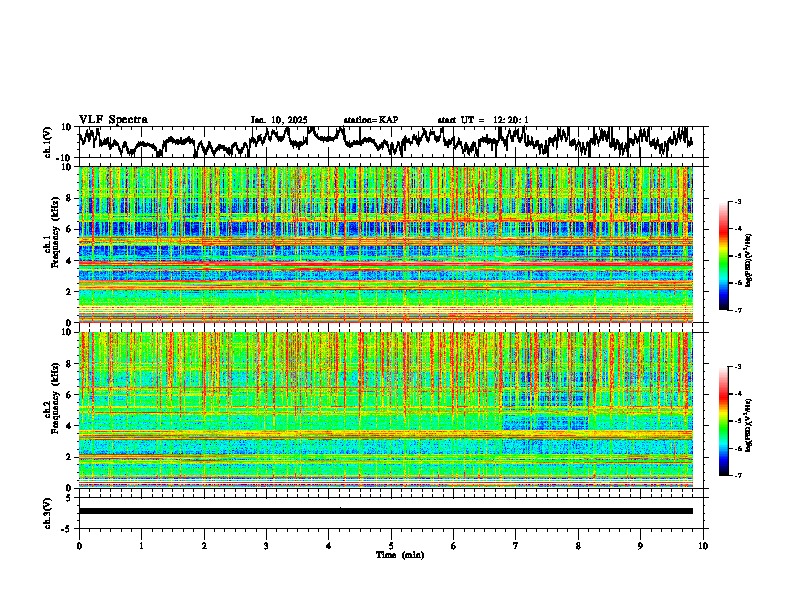Click the ch.1 voltage waveform trace
792x612 pixels.
[386, 141]
